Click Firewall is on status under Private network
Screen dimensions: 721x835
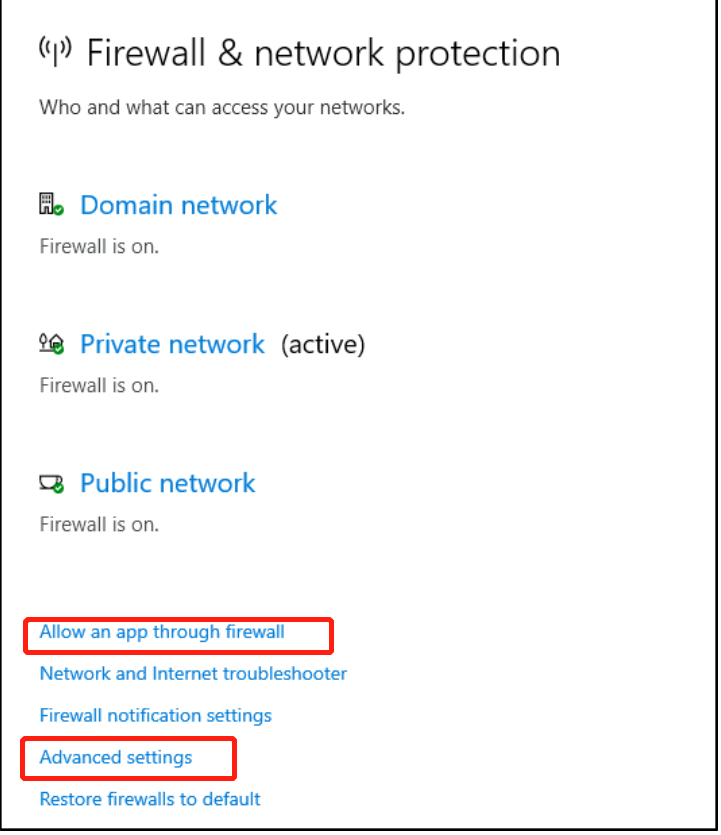click(x=99, y=385)
